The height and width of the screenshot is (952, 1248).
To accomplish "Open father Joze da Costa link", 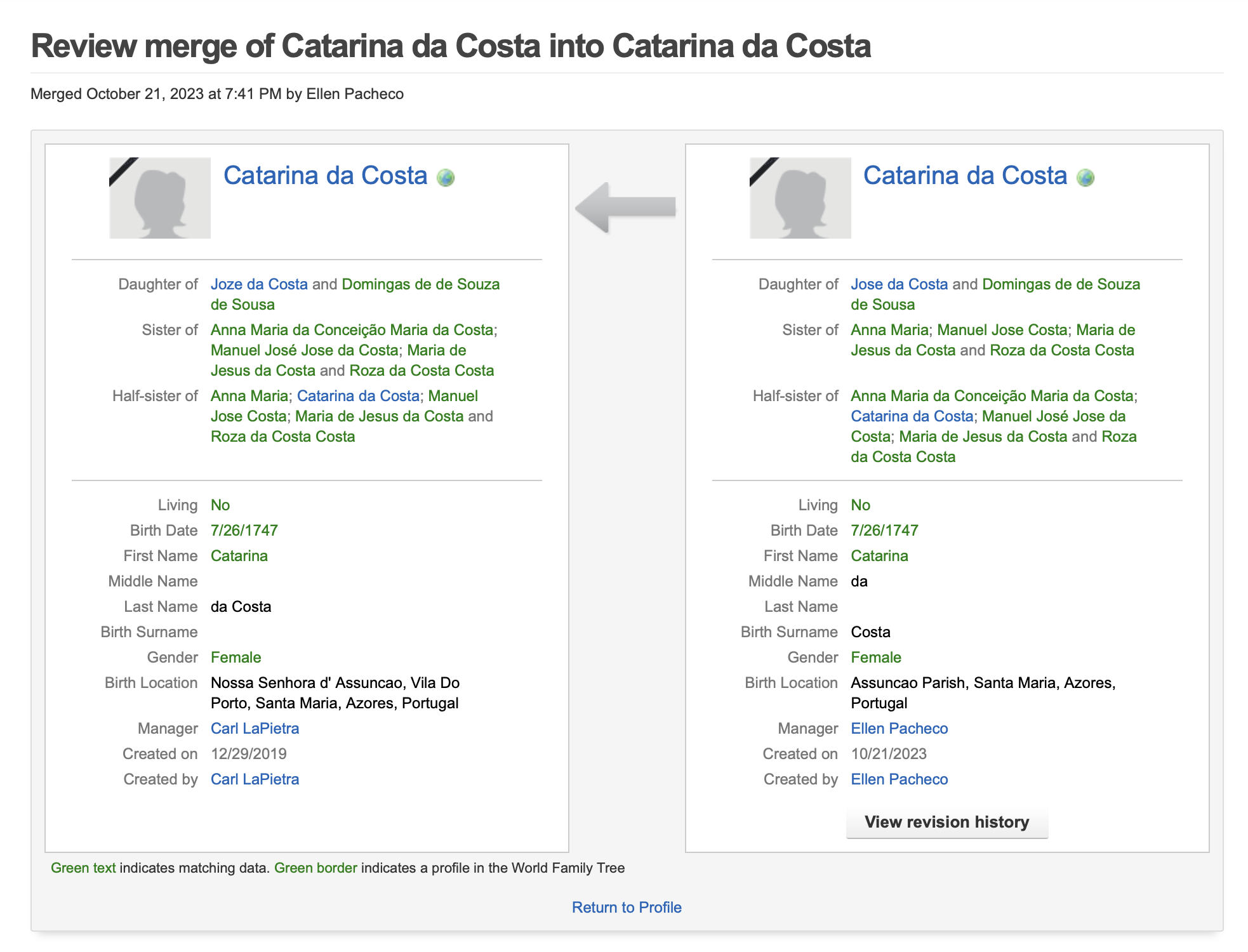I will [259, 284].
